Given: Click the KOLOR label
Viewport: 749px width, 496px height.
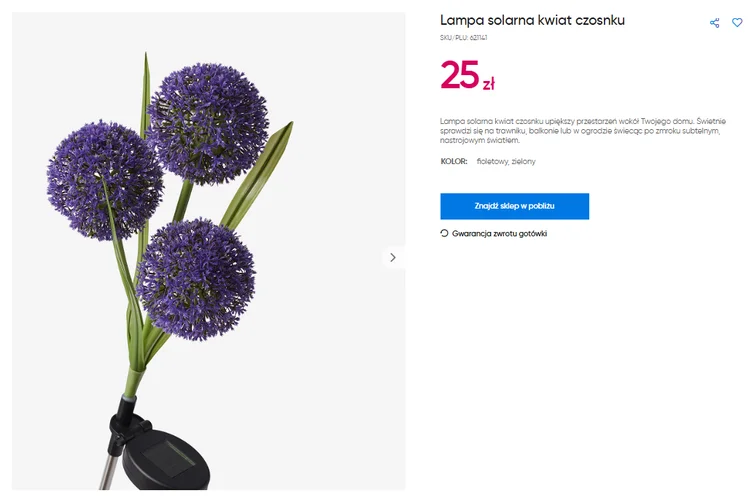Looking at the screenshot, I should (x=453, y=161).
